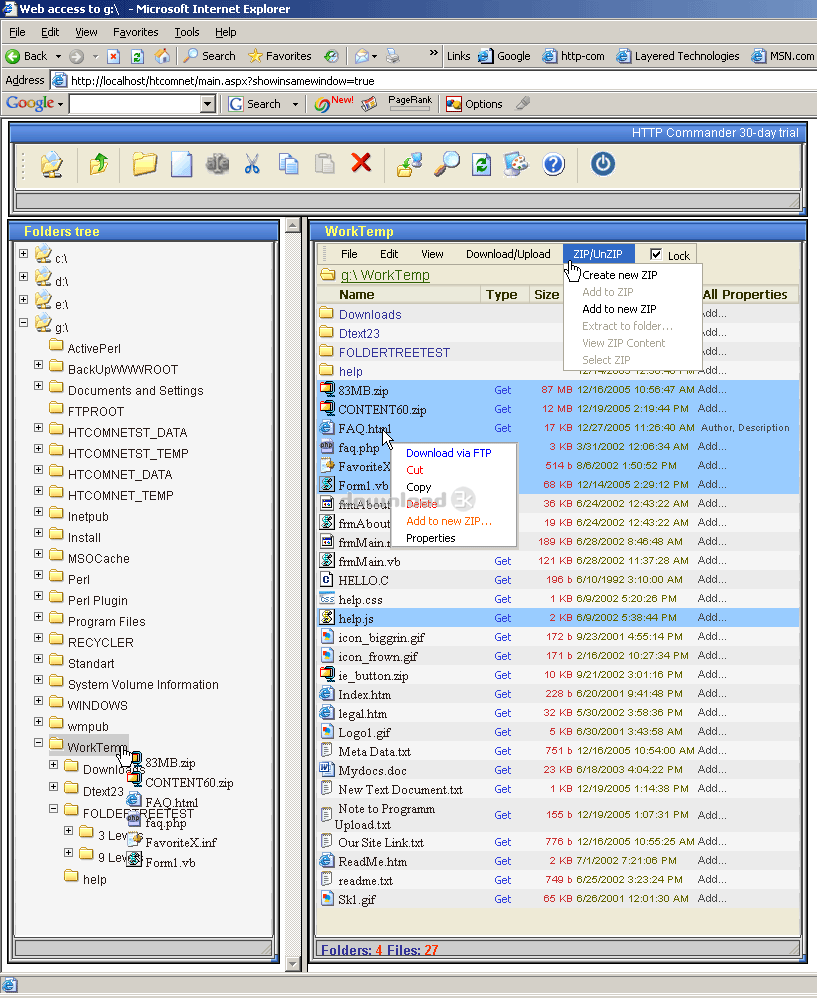Open search with magnifying glass icon
This screenshot has width=817, height=998.
(x=447, y=164)
